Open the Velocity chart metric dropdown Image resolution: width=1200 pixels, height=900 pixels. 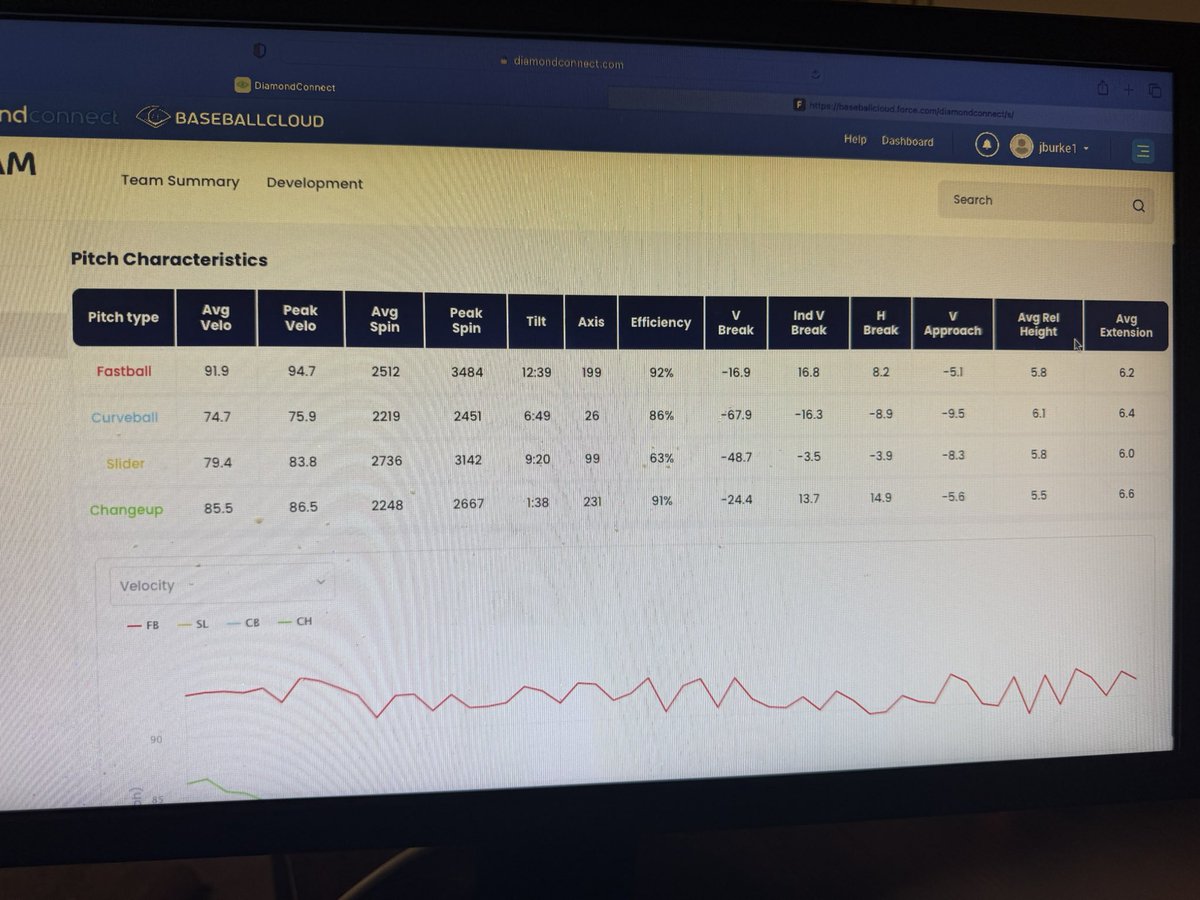pyautogui.click(x=222, y=584)
